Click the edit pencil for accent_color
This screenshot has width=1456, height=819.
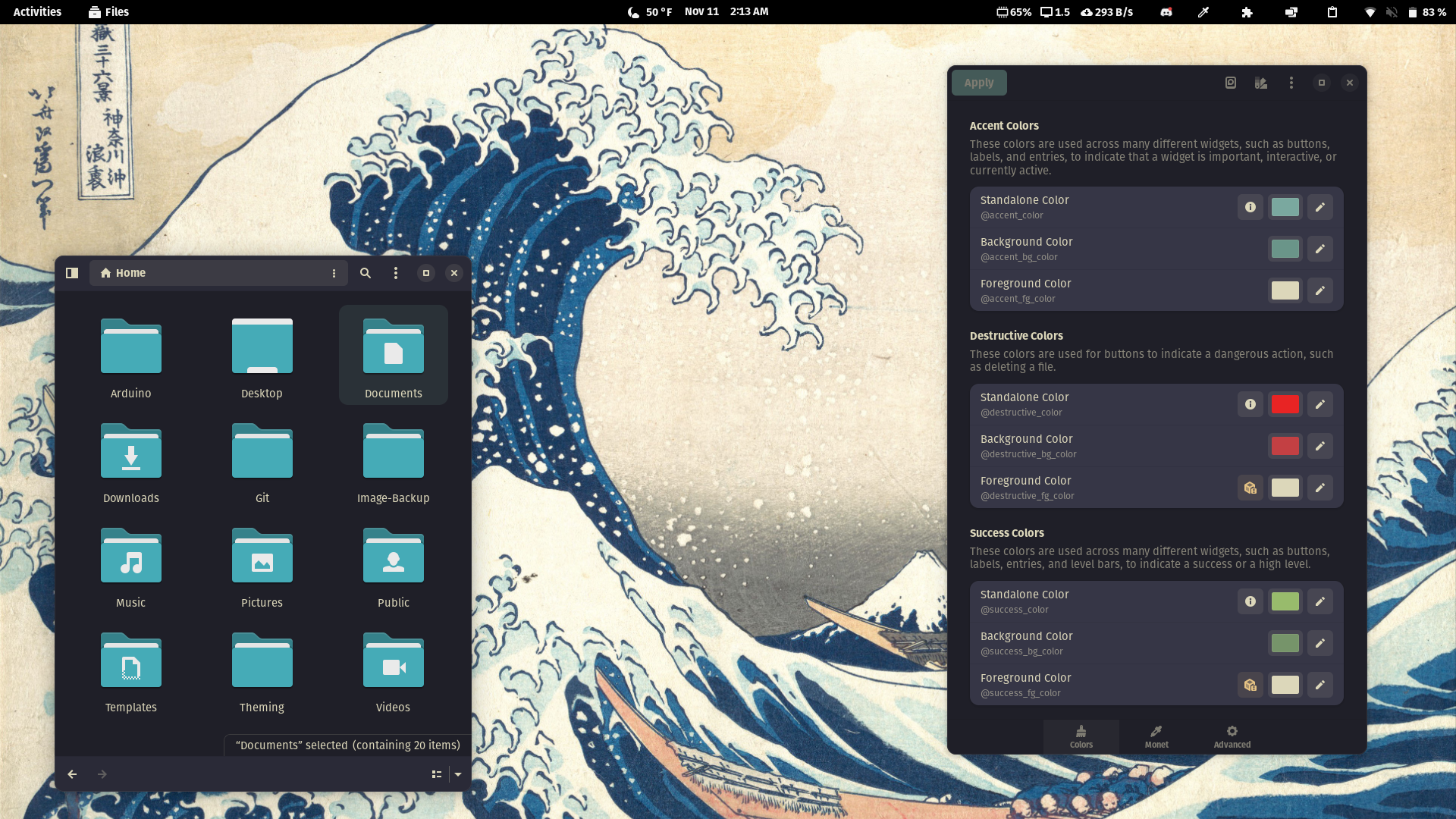click(x=1319, y=207)
